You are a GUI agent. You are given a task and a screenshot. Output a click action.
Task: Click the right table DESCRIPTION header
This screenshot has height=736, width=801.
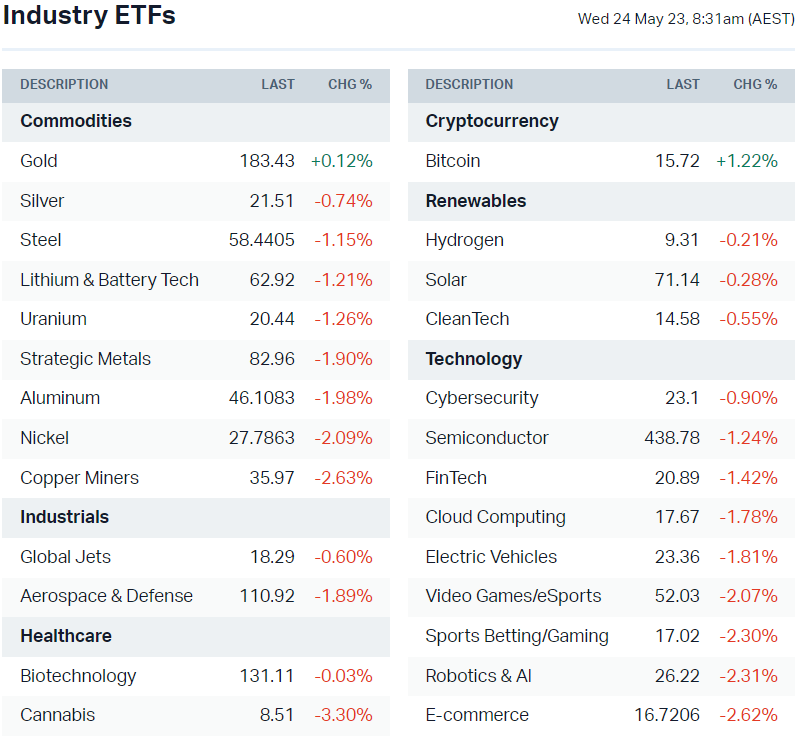click(469, 85)
